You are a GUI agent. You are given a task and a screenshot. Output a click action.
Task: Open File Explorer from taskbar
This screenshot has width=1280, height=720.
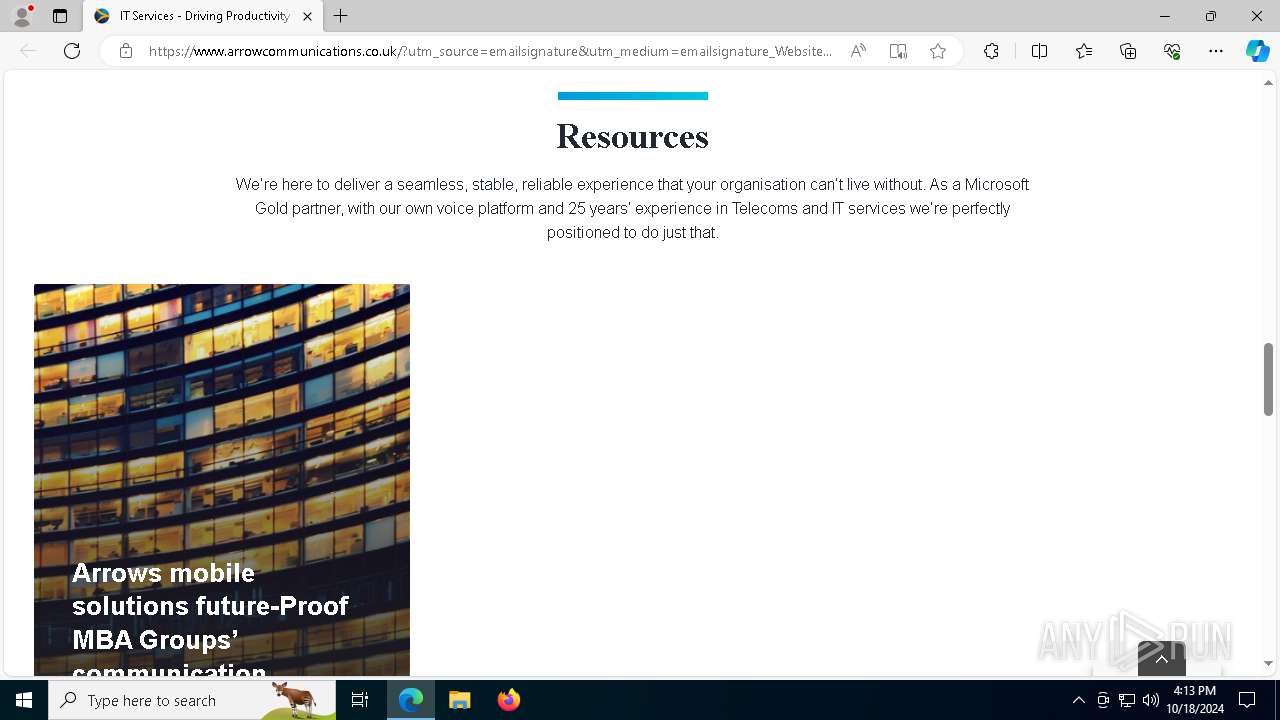click(460, 700)
